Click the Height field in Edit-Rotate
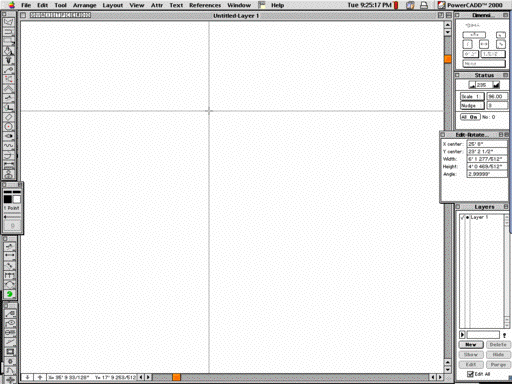The image size is (512, 384). (487, 166)
